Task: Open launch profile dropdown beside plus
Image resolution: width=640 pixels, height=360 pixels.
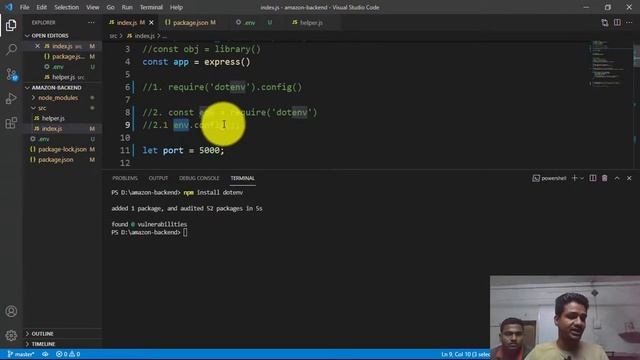Action: [x=582, y=178]
